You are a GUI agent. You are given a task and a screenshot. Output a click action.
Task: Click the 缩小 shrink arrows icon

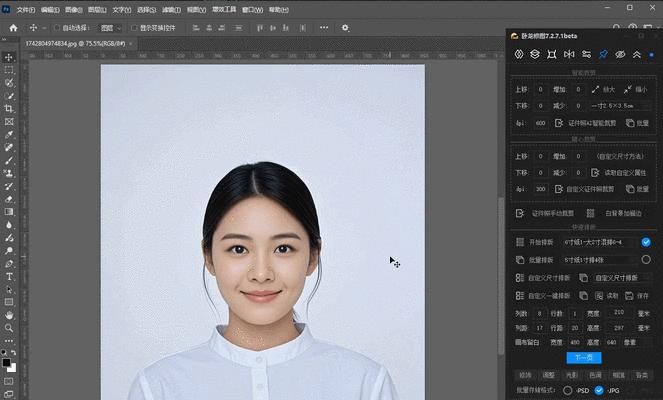(627, 89)
